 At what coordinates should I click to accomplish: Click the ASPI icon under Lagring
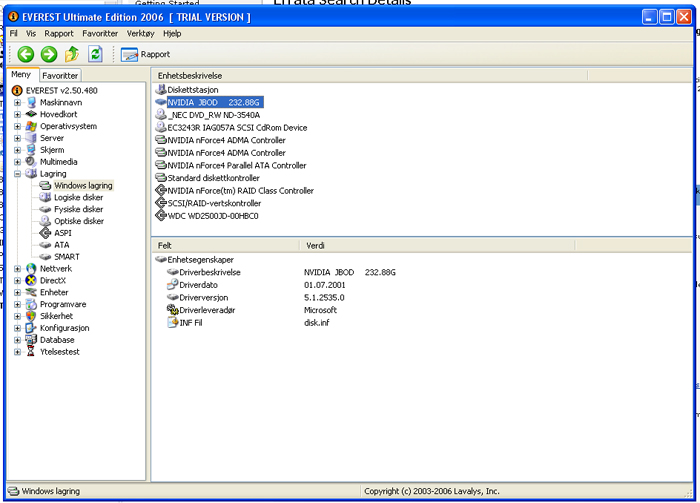click(x=46, y=233)
